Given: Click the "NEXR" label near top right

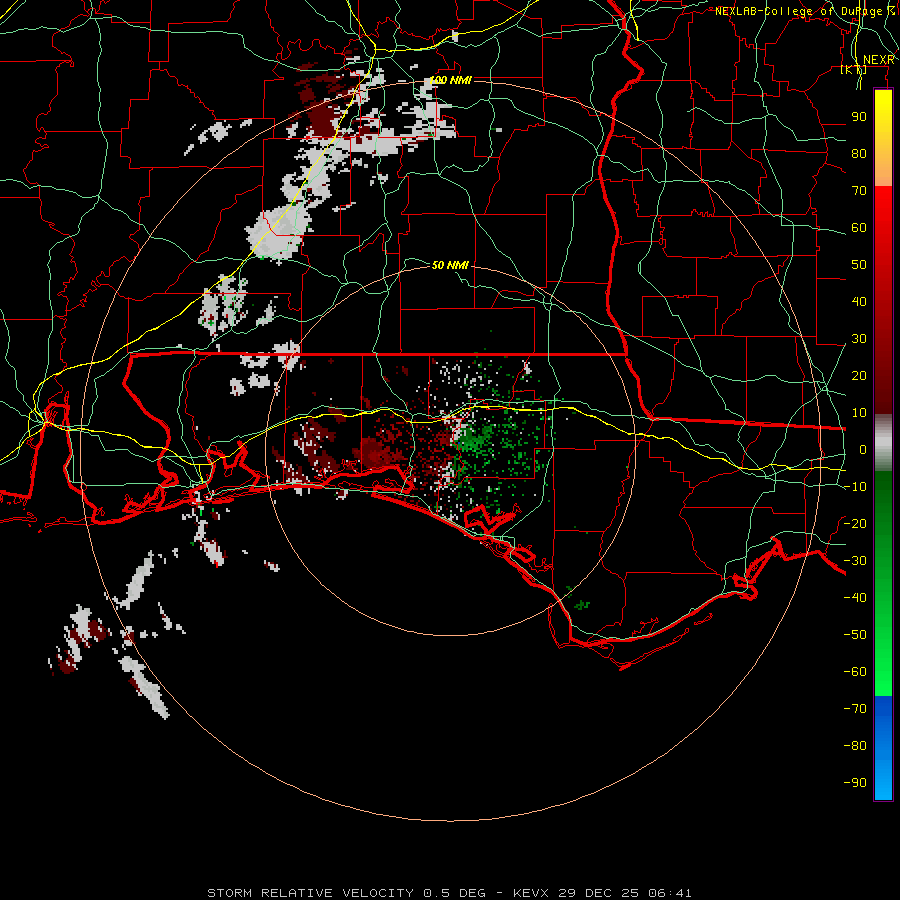Looking at the screenshot, I should point(879,60).
